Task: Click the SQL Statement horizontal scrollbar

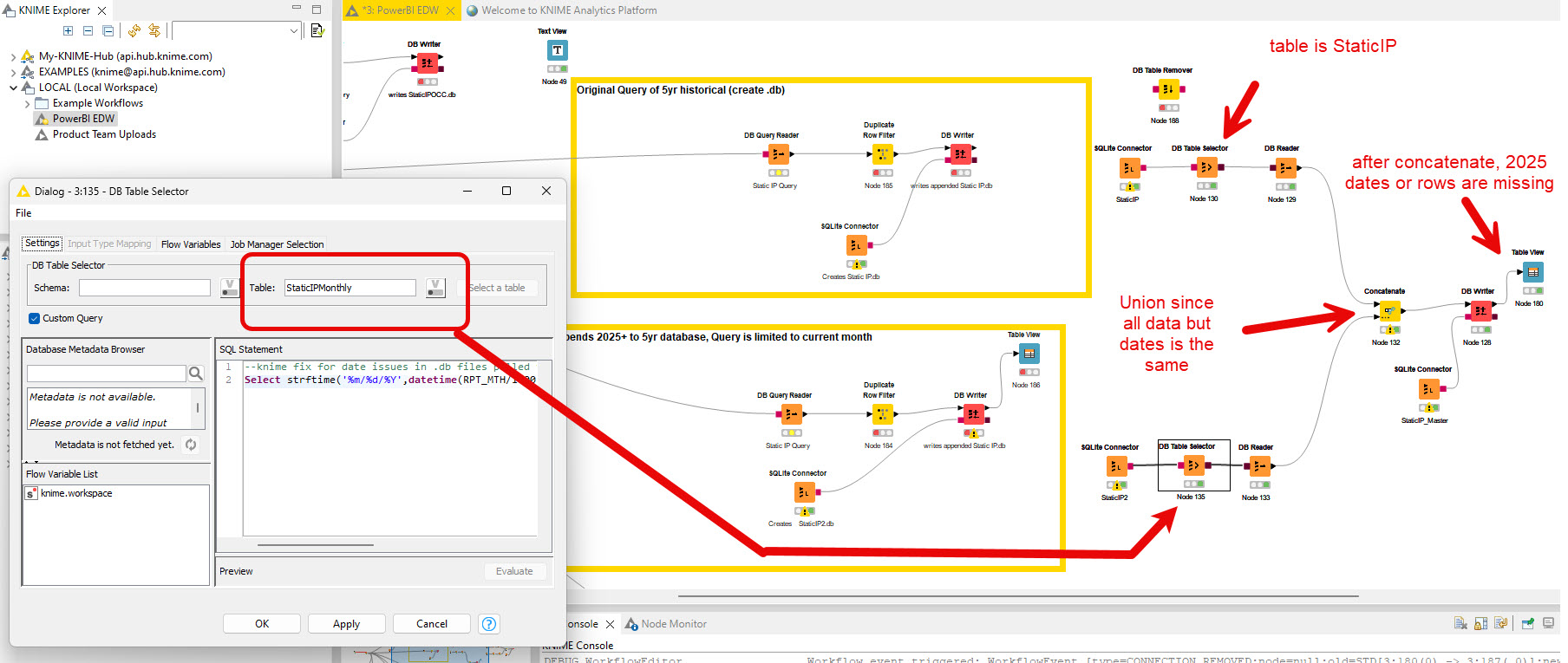Action: coord(316,545)
